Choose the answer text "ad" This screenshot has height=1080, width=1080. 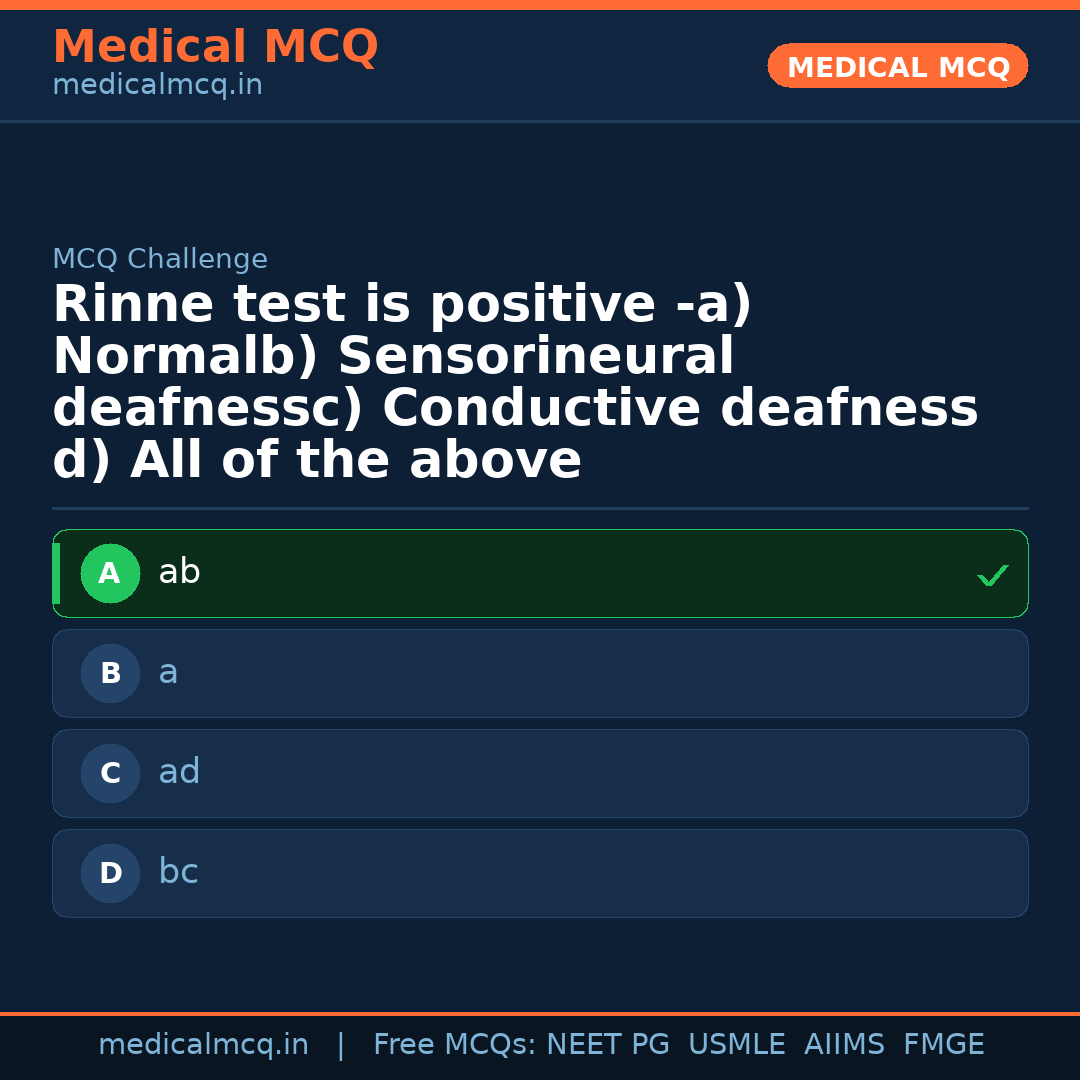tap(179, 772)
